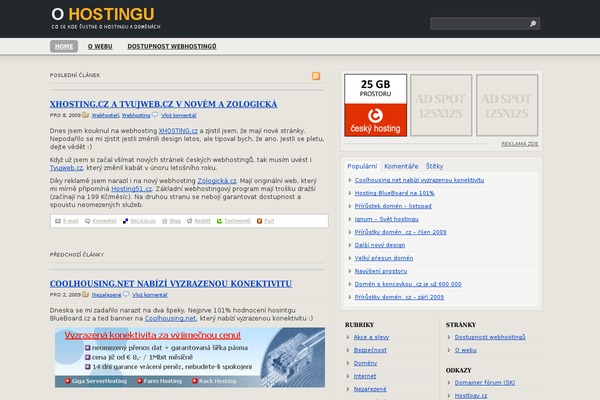Click the Webhosteři category link
The width and height of the screenshot is (600, 400).
coord(106,115)
